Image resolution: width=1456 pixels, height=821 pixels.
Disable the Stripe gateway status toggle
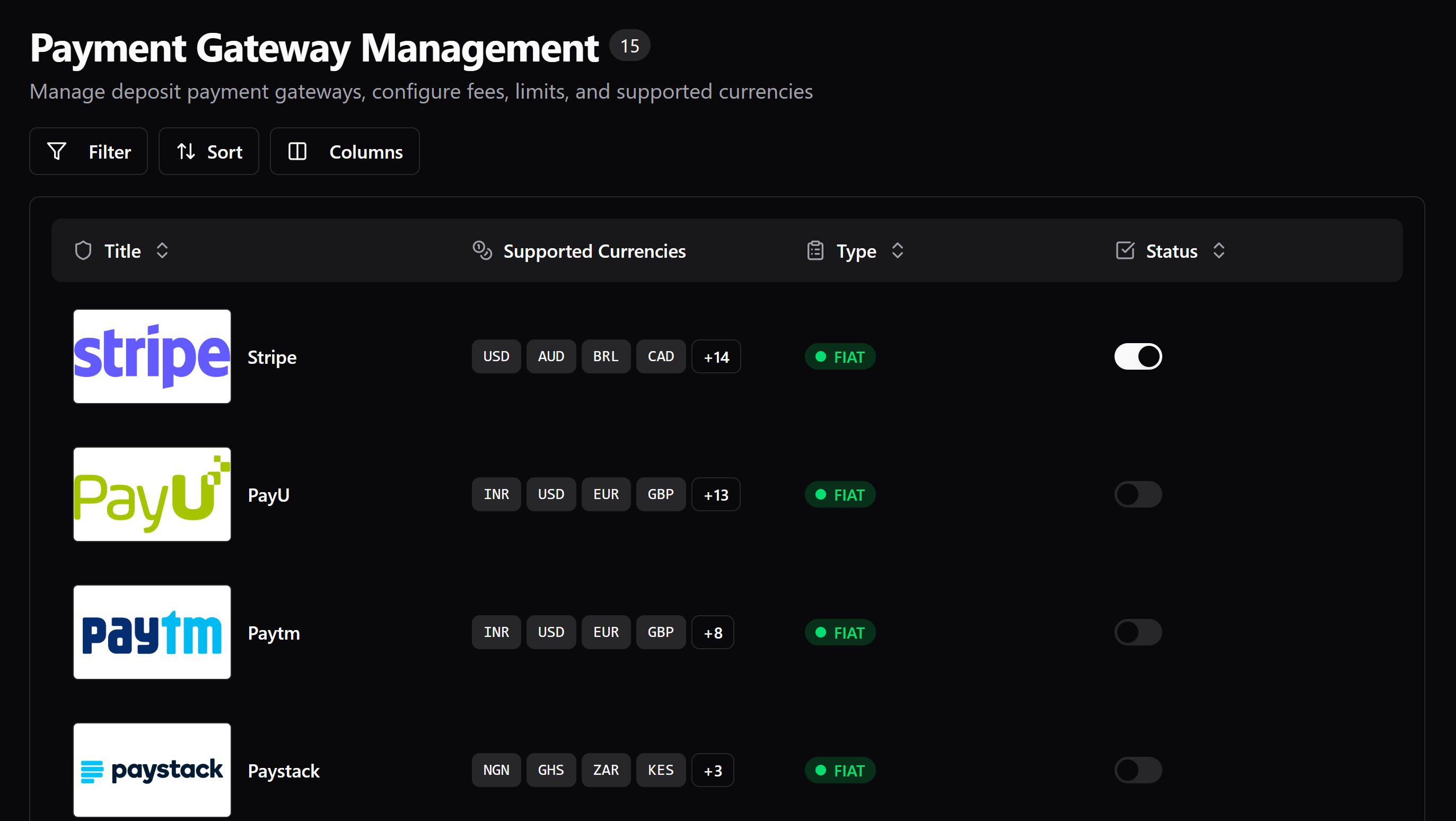[1138, 356]
